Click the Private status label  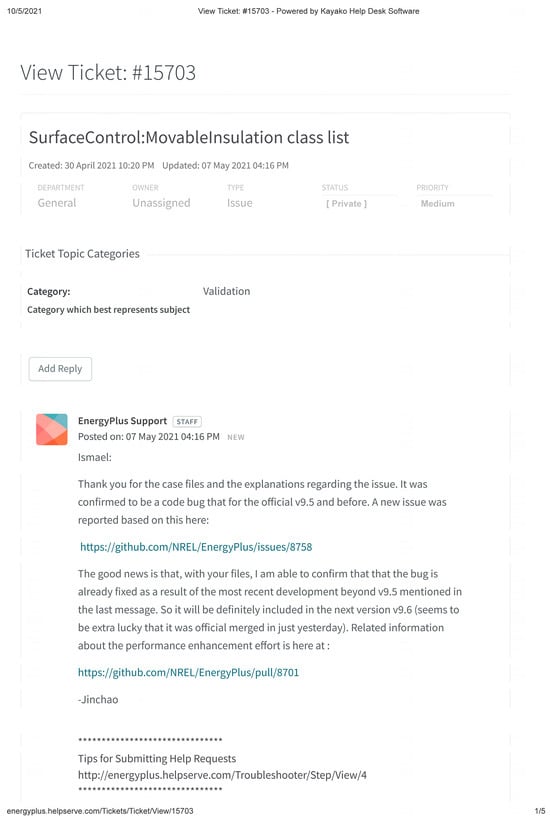(346, 203)
